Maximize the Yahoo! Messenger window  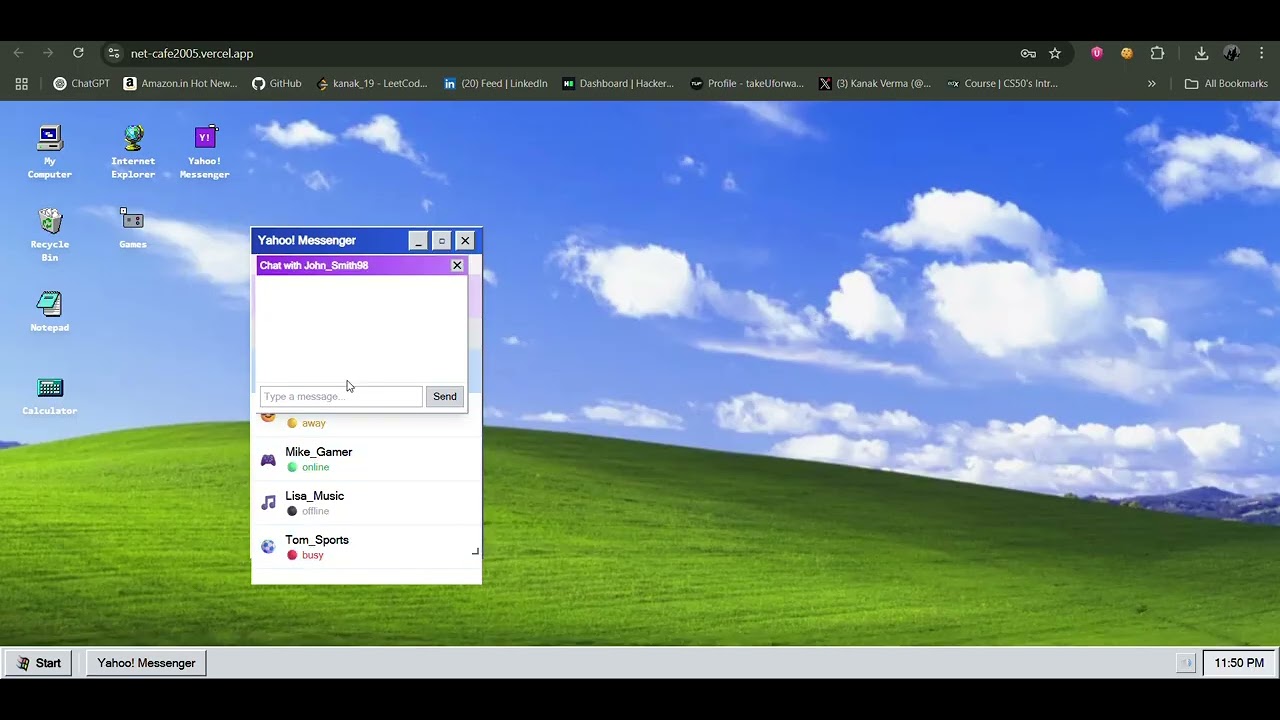[x=441, y=241]
